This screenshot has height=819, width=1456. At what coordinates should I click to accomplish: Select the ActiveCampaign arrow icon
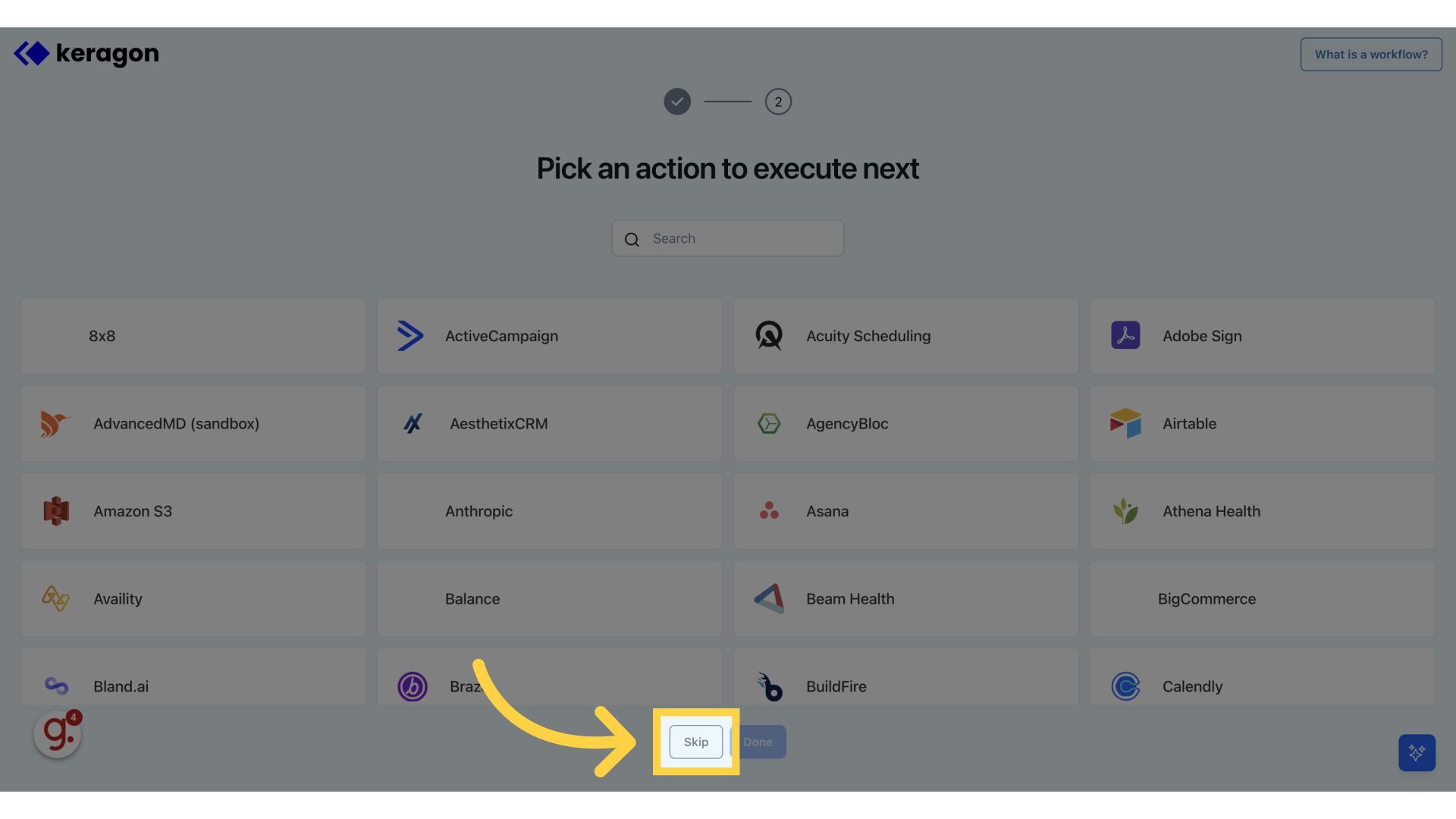[410, 336]
